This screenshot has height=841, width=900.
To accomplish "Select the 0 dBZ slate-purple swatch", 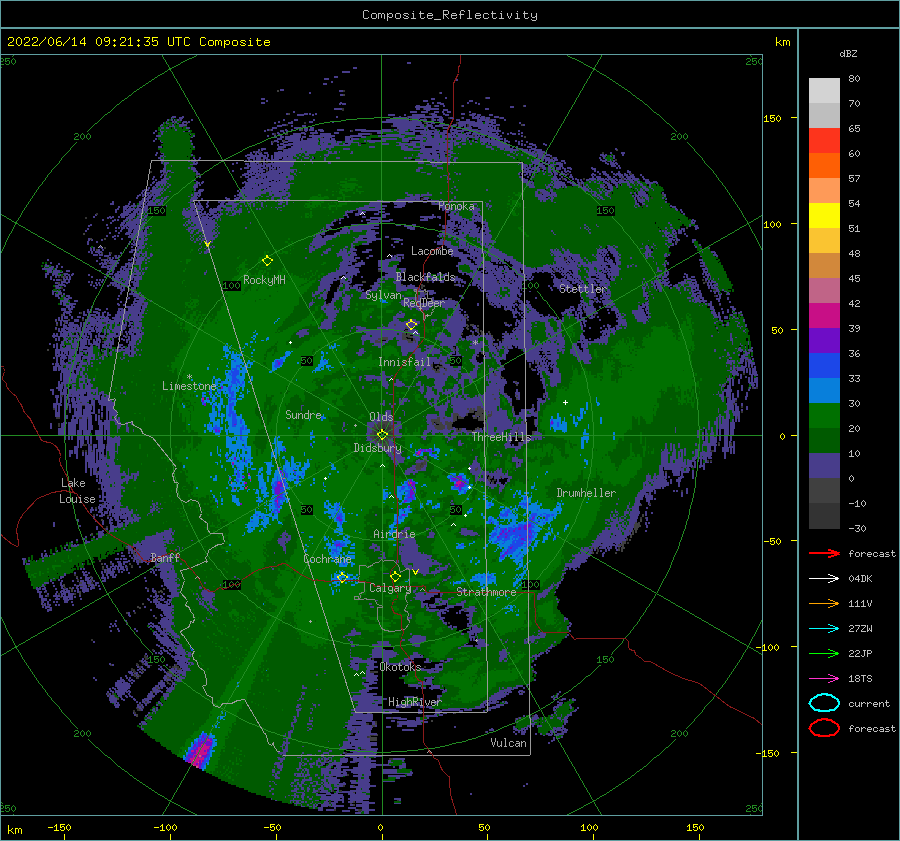I will click(824, 466).
